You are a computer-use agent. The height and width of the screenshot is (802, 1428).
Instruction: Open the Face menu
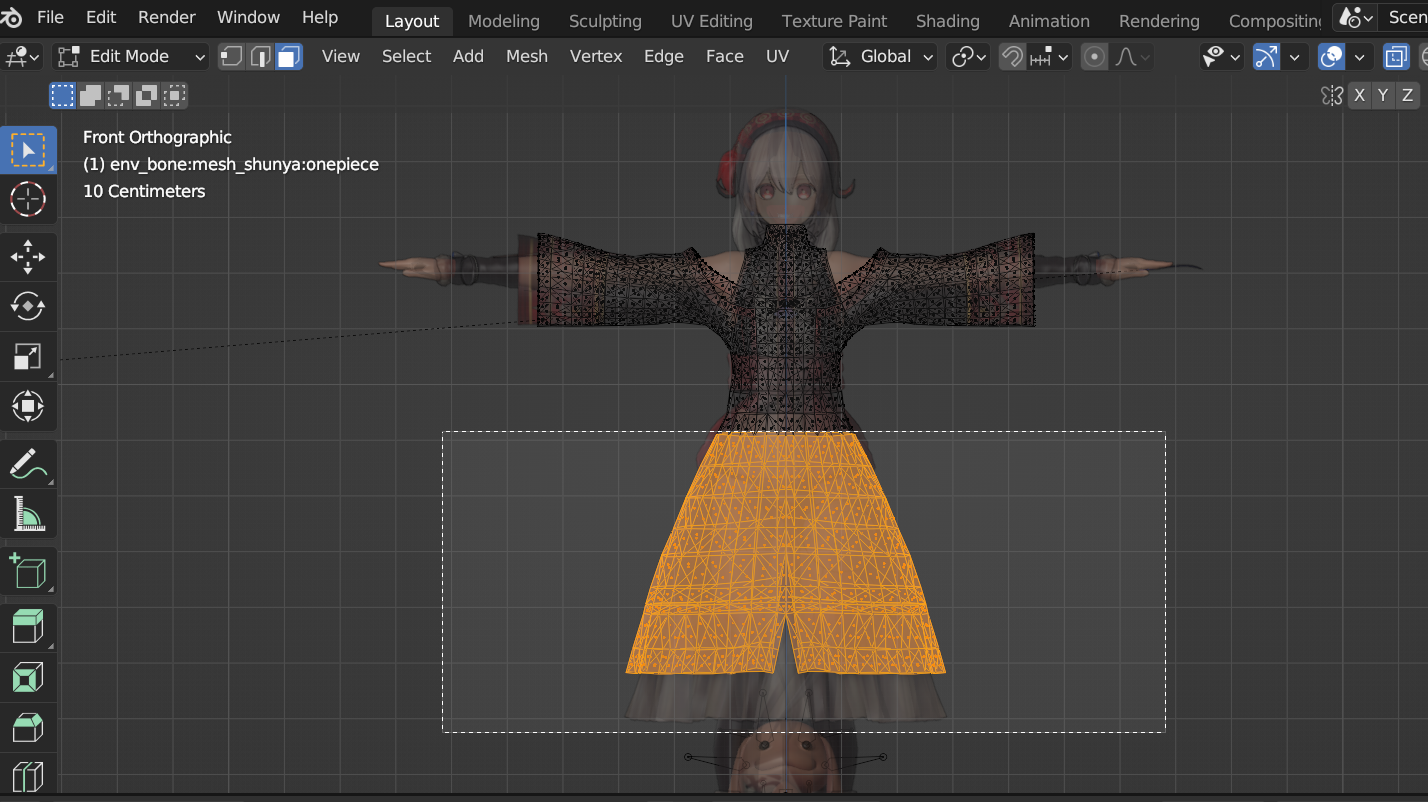click(x=725, y=57)
